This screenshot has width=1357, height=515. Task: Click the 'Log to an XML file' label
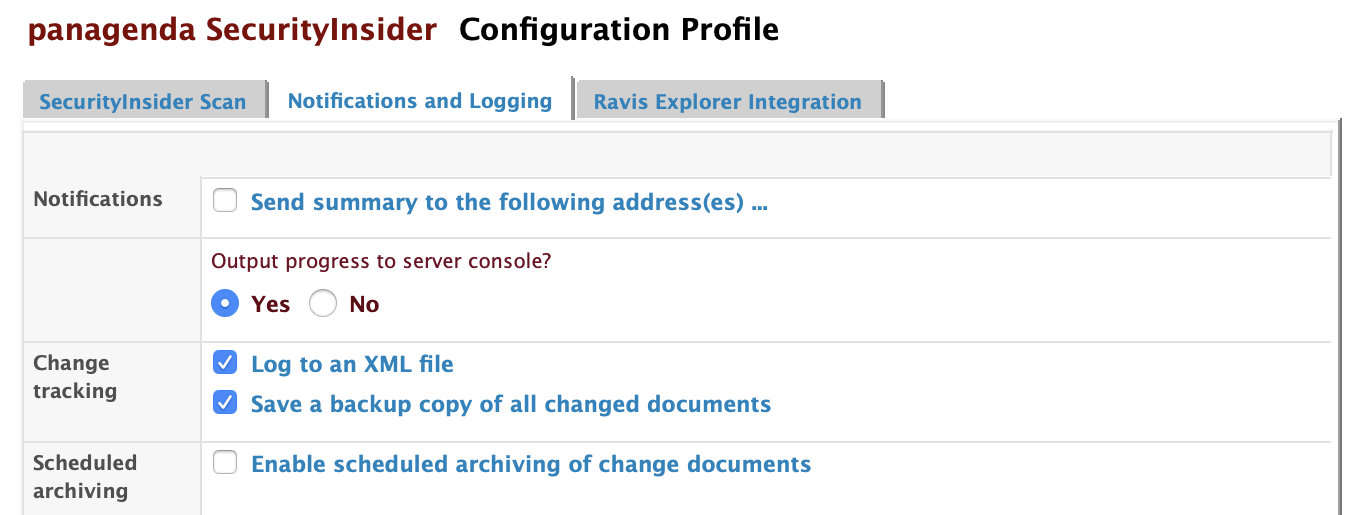click(x=352, y=365)
